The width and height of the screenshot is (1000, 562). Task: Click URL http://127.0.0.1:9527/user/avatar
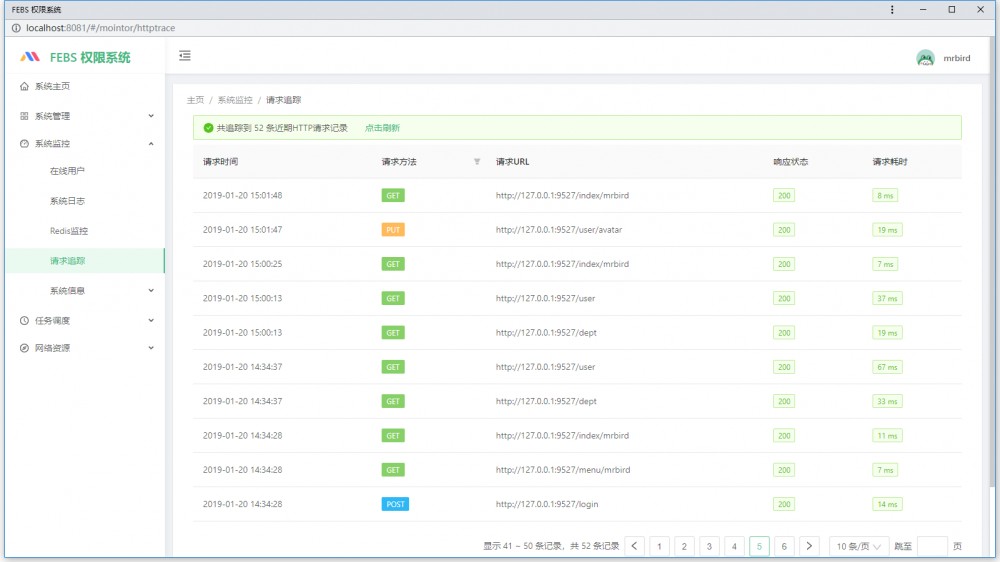tap(559, 230)
